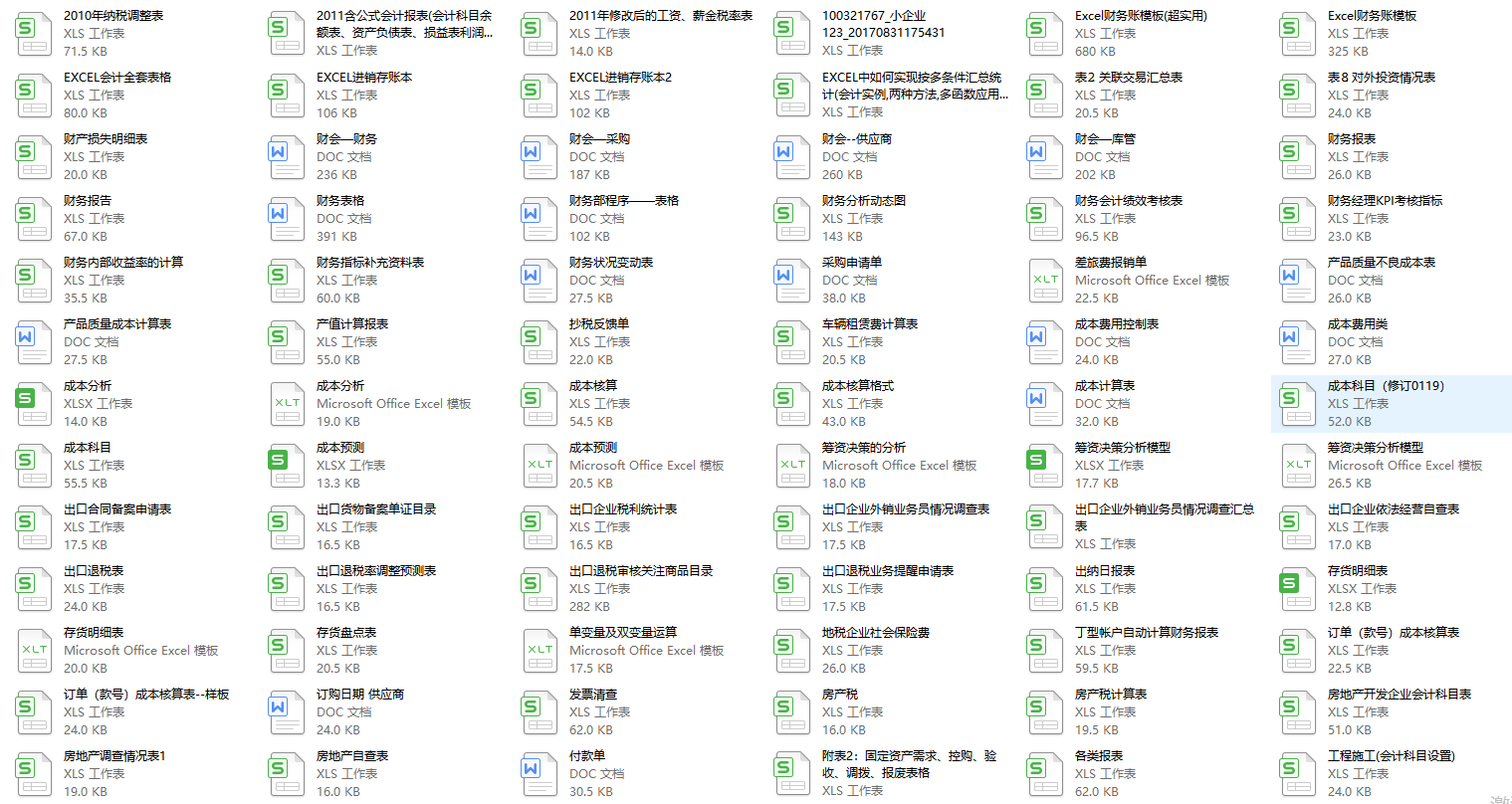Select the XLT template icon for 筹资决策分析模型
Image resolution: width=1512 pixels, height=804 pixels.
tap(1298, 466)
